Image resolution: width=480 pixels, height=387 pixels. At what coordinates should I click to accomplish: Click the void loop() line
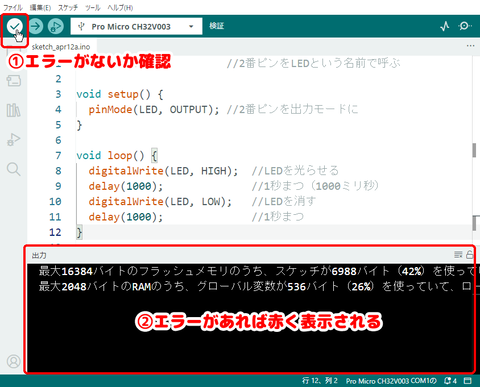pos(117,155)
